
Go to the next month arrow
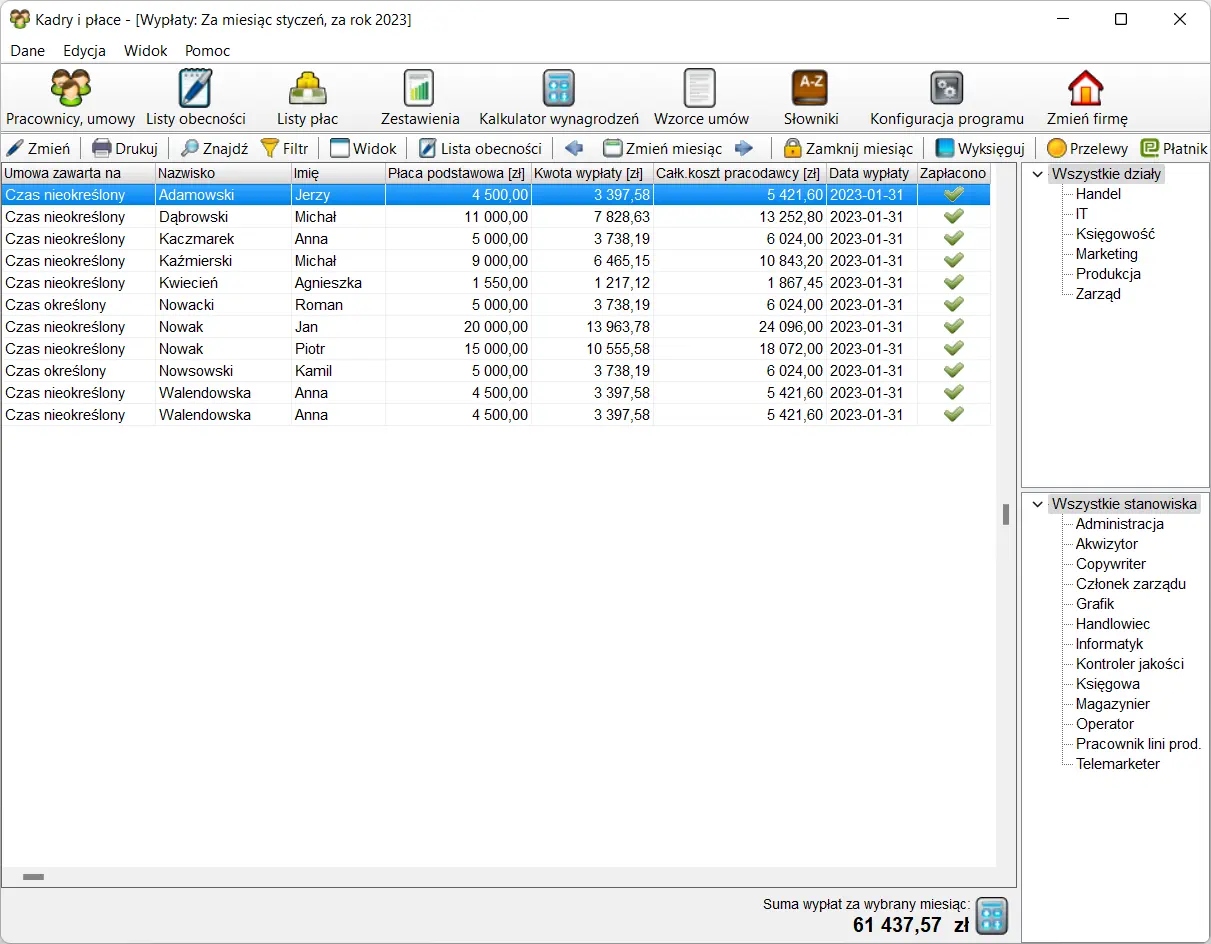[x=743, y=149]
